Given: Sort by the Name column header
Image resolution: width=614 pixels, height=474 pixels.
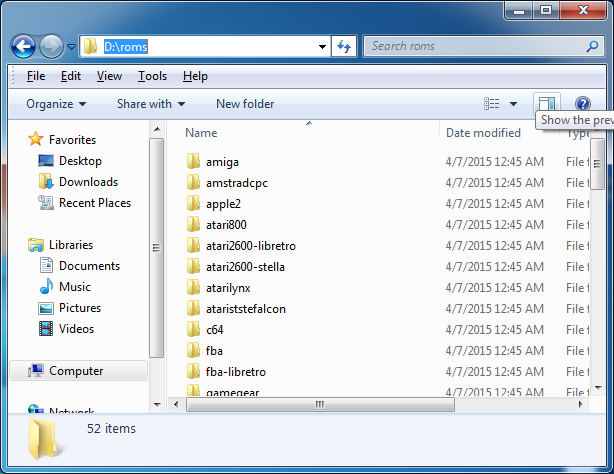Looking at the screenshot, I should tap(201, 133).
